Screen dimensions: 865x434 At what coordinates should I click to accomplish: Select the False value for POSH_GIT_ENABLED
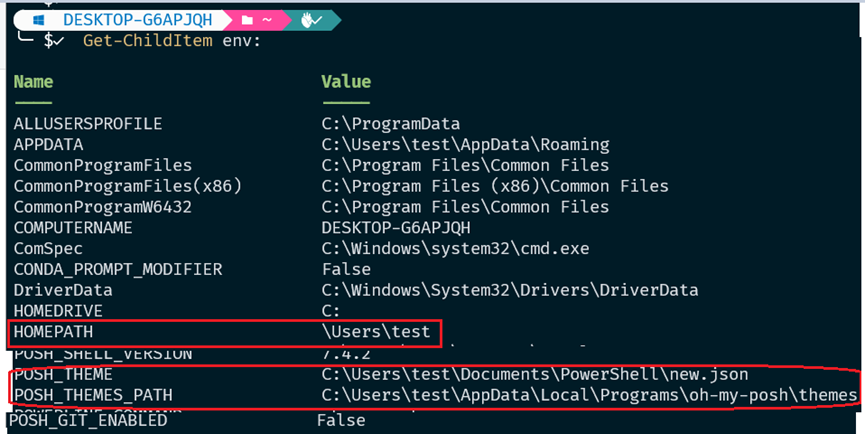[x=341, y=421]
